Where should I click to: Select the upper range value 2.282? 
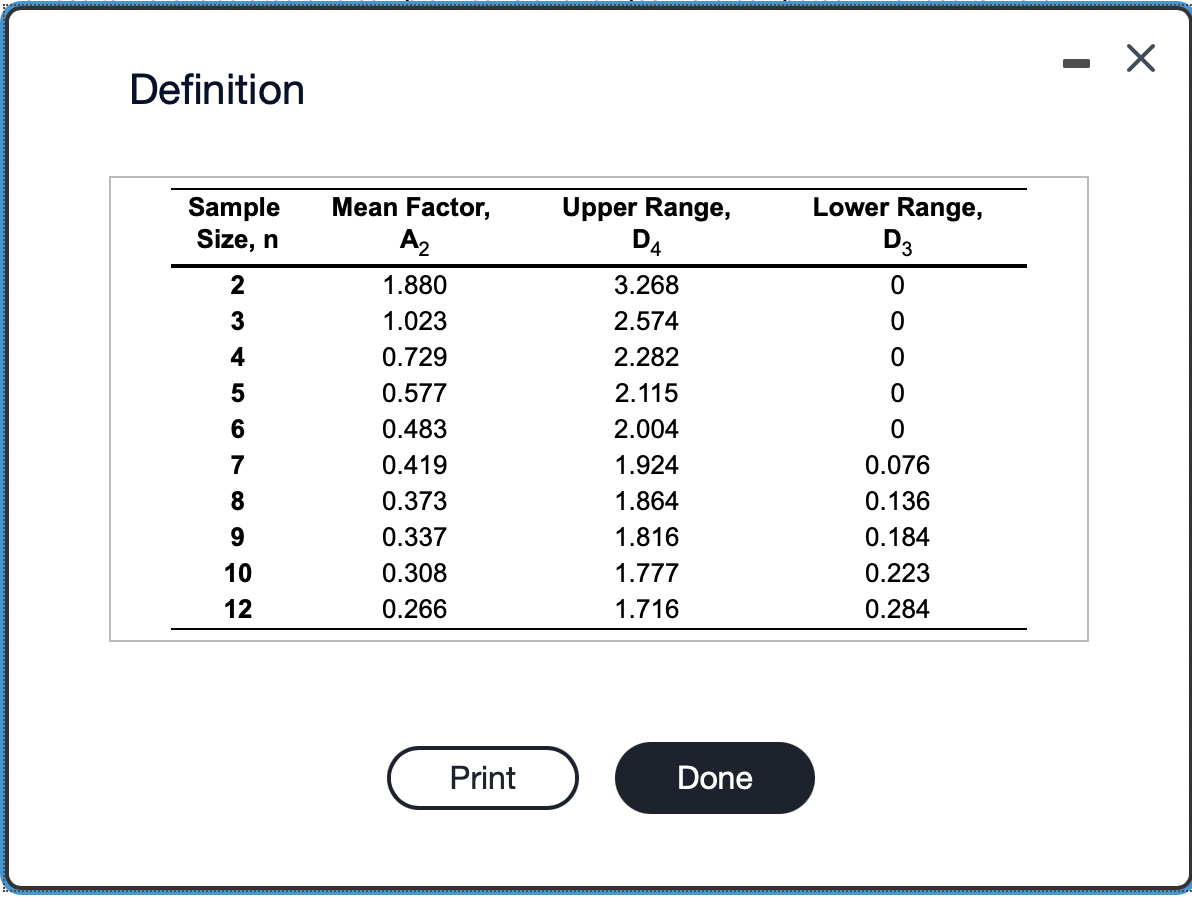647,357
